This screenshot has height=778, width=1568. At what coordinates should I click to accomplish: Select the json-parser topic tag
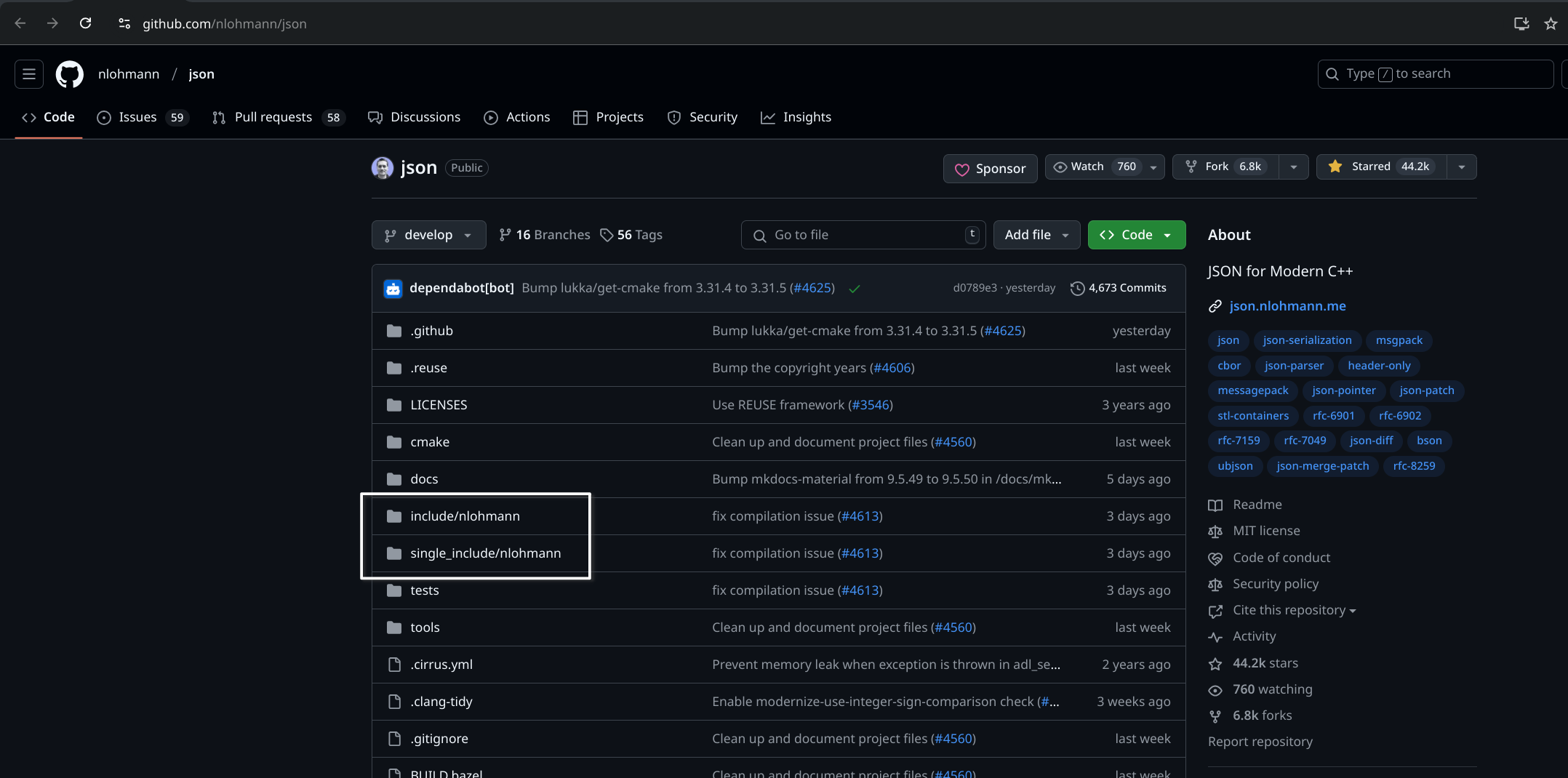(1294, 366)
